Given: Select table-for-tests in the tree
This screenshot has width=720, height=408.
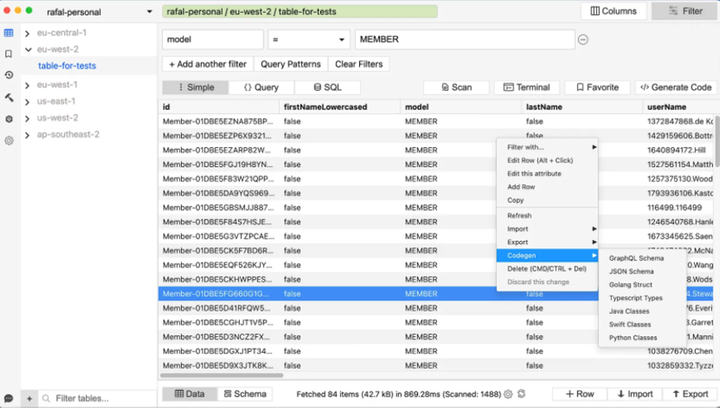Looking at the screenshot, I should [67, 66].
